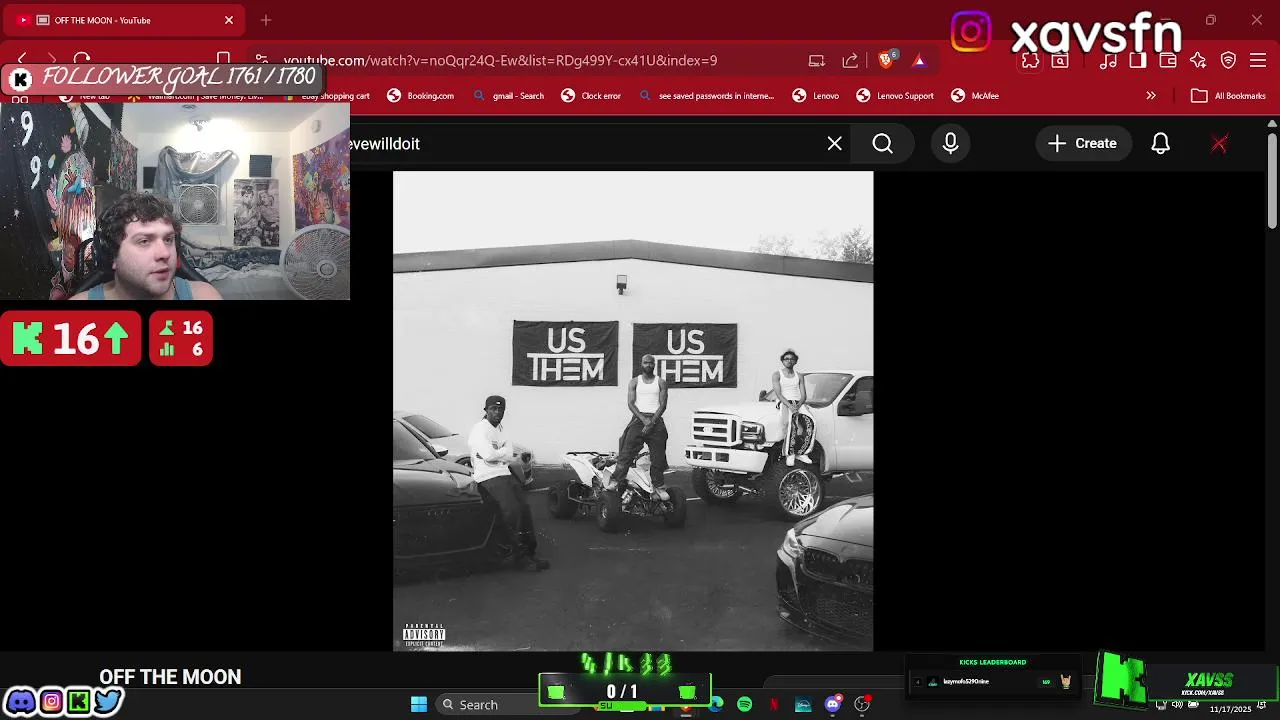The image size is (1280, 720).
Task: Expand hidden bookmarks with double chevron
Action: pyautogui.click(x=1151, y=96)
